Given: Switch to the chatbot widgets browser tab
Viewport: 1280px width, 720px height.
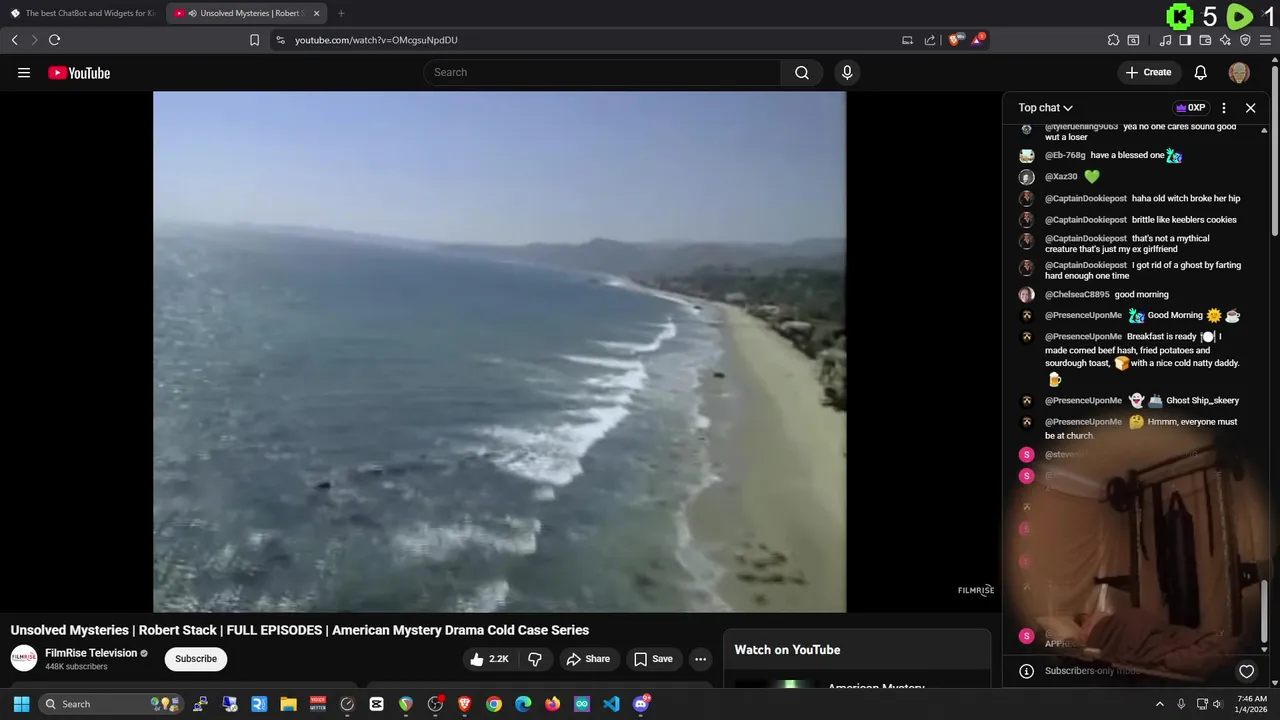Looking at the screenshot, I should (x=82, y=13).
